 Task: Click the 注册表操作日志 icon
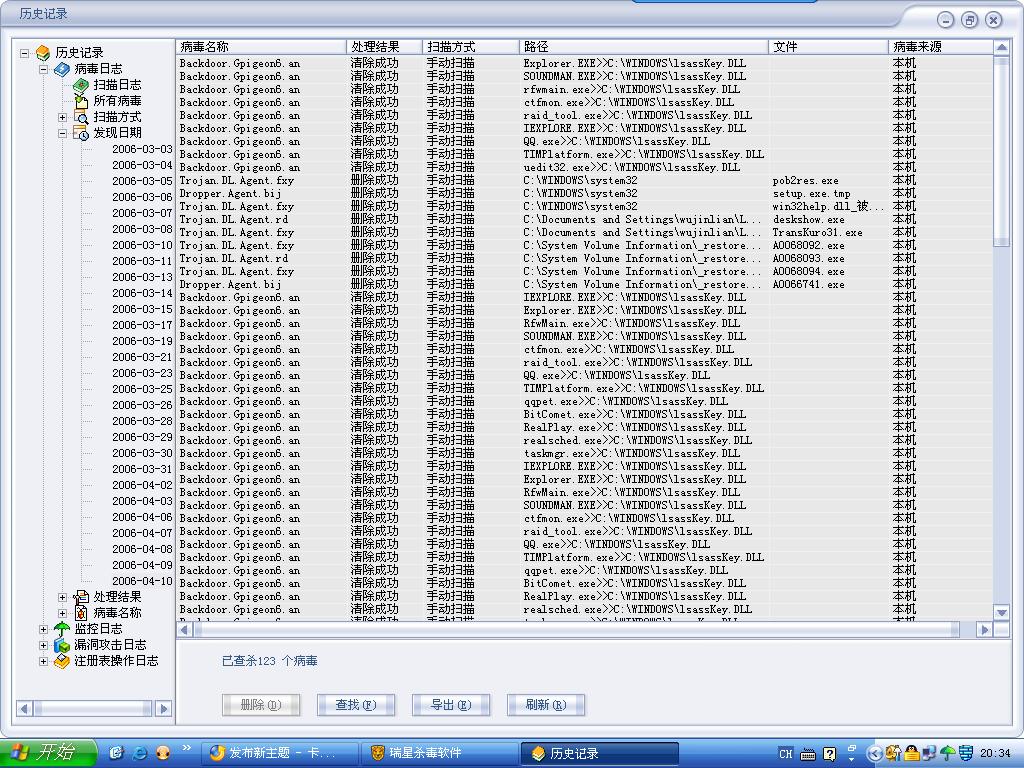[x=62, y=661]
